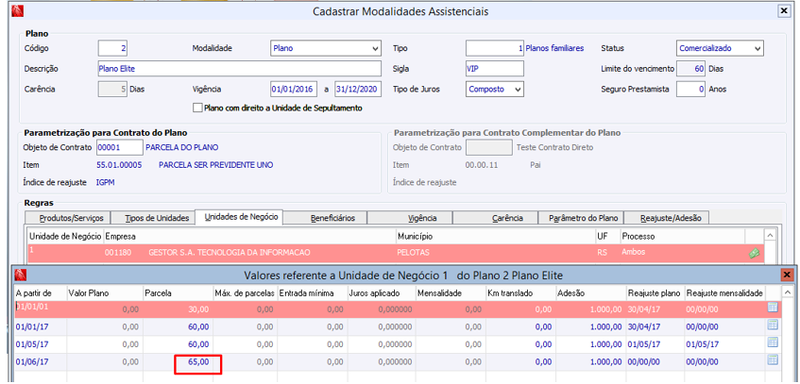Click the Reajuste mensalidade column header
The image size is (800, 384).
pos(724,293)
